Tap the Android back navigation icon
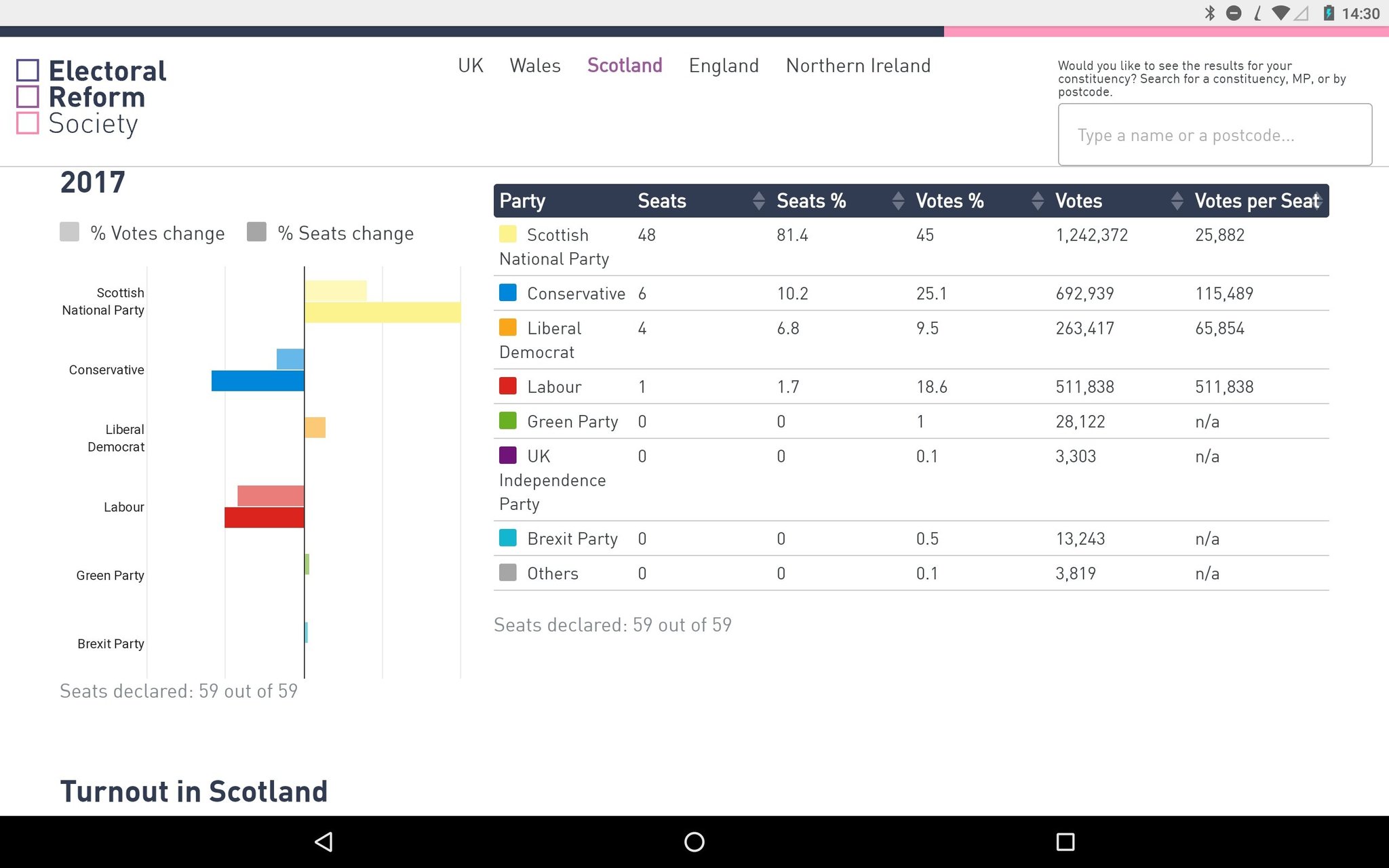This screenshot has width=1389, height=868. 324,842
